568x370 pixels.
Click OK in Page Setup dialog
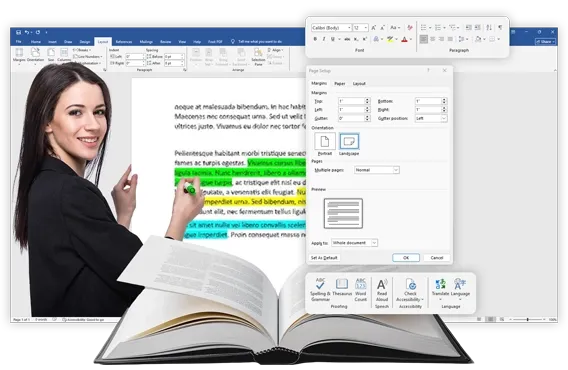[406, 258]
